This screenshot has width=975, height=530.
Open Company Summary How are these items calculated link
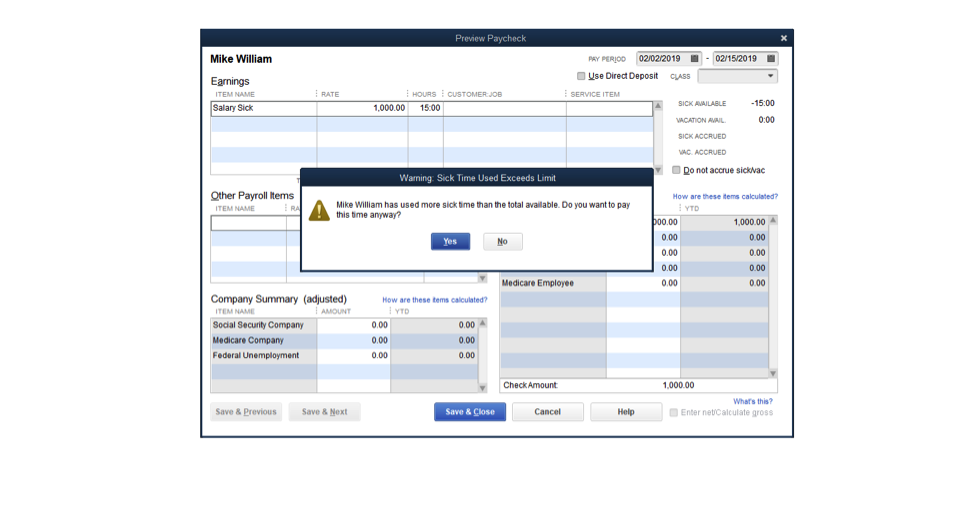tap(434, 300)
